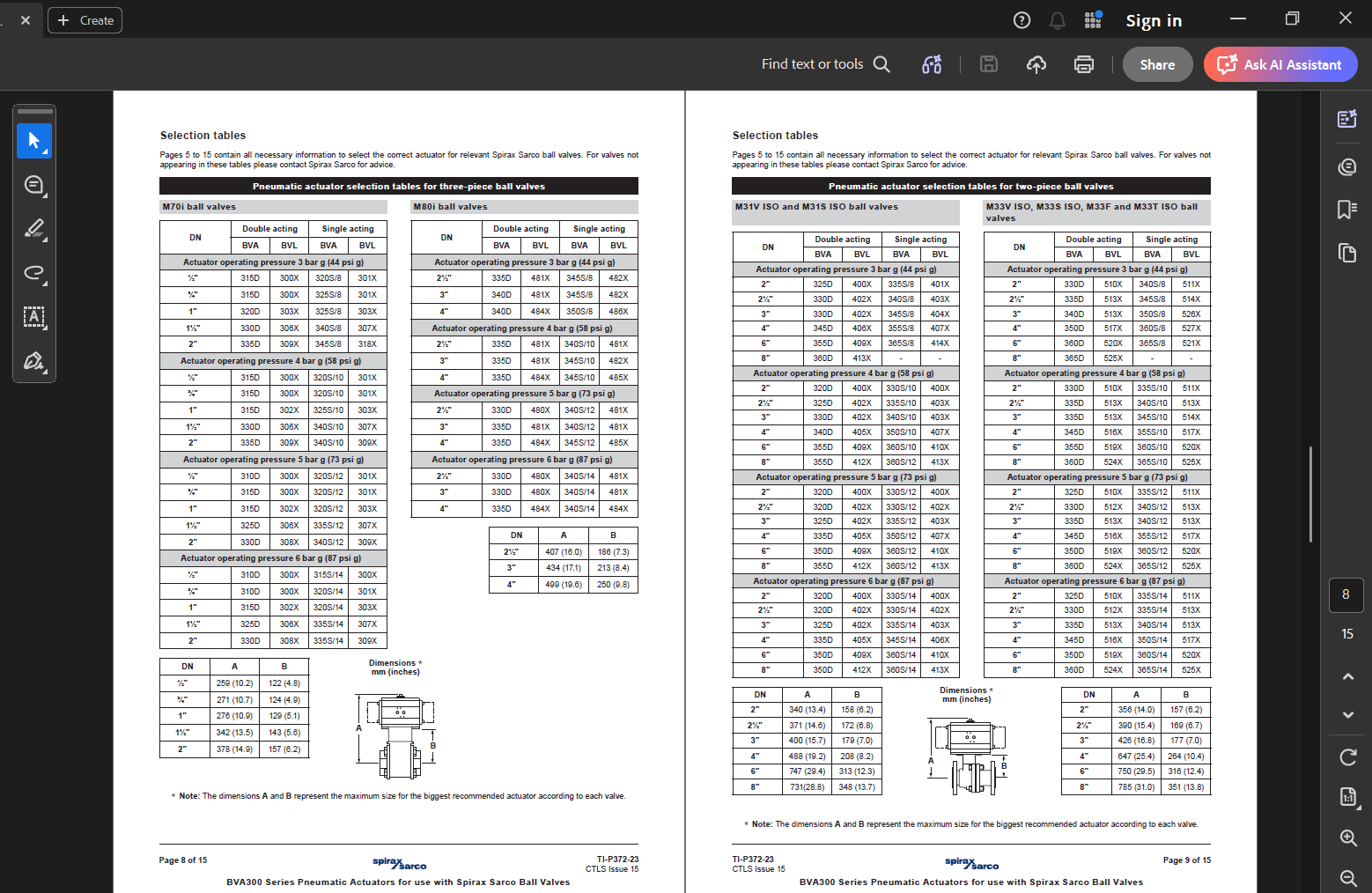Upload file to cloud icon
Viewport: 1372px width, 893px height.
coord(1036,64)
